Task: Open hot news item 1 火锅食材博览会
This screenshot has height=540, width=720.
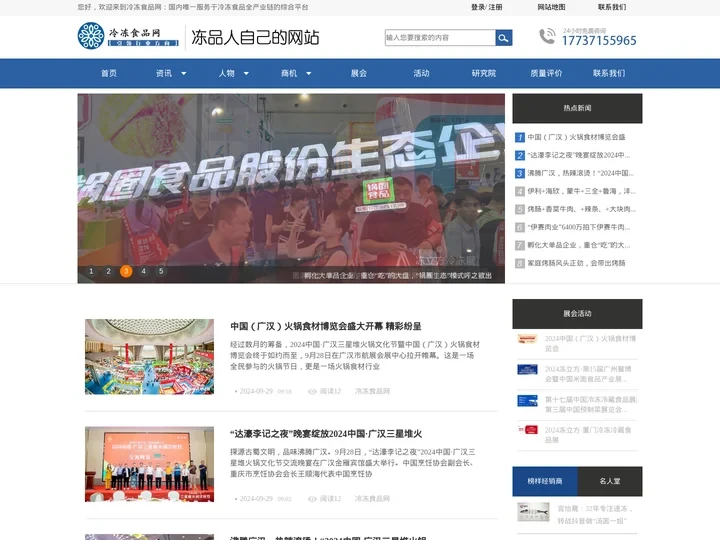Action: click(576, 137)
